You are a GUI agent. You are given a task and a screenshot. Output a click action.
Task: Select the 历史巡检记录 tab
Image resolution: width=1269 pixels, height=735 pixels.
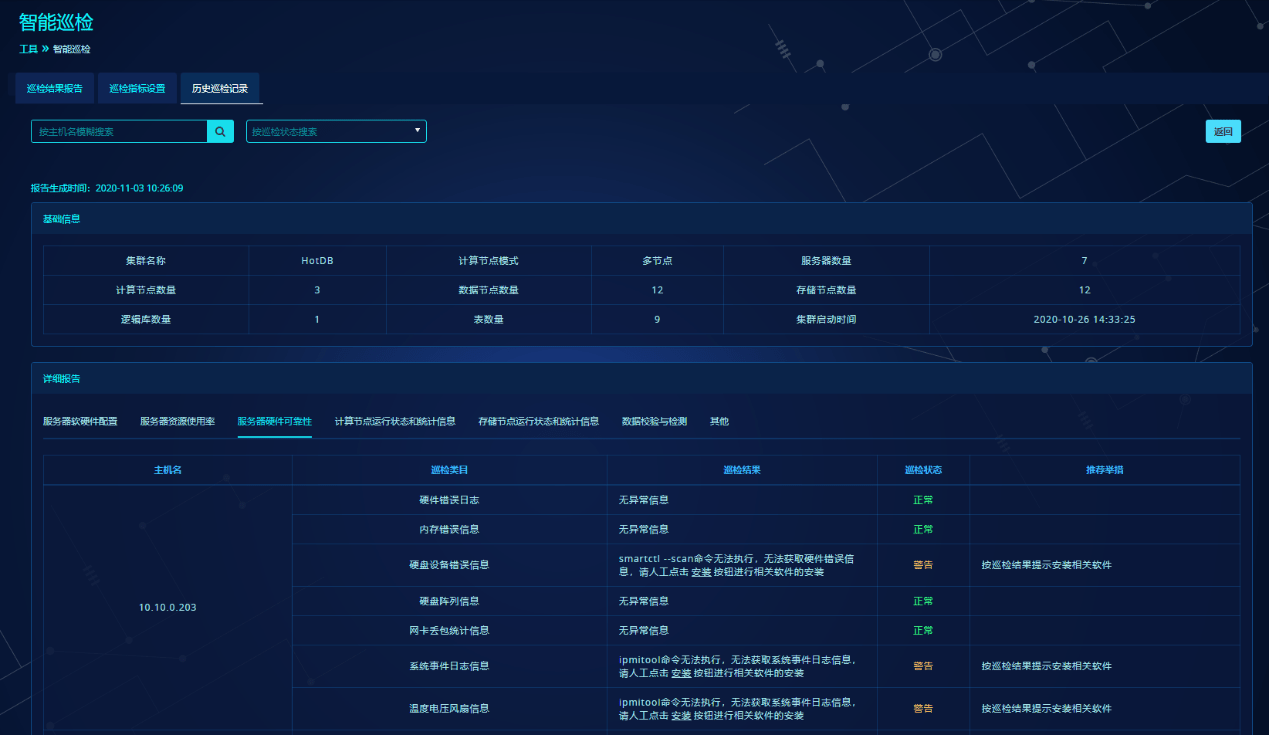click(220, 88)
